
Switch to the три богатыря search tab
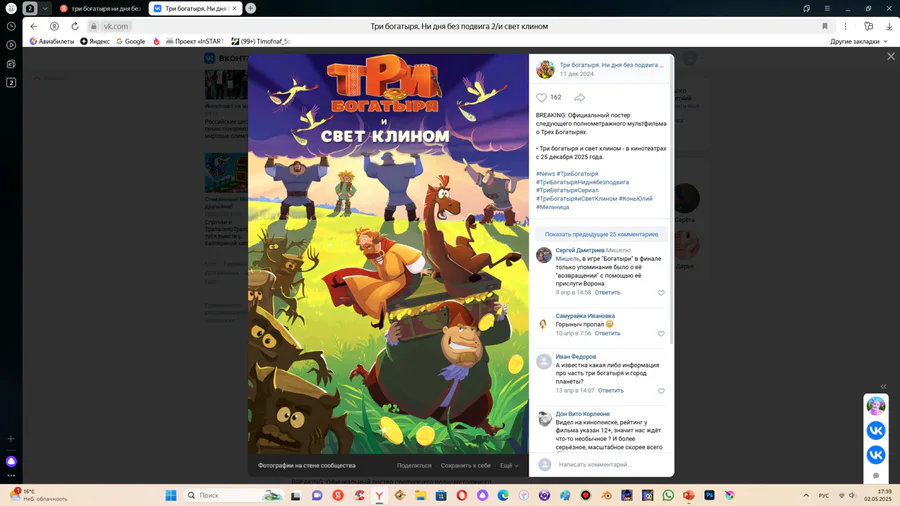[x=101, y=9]
